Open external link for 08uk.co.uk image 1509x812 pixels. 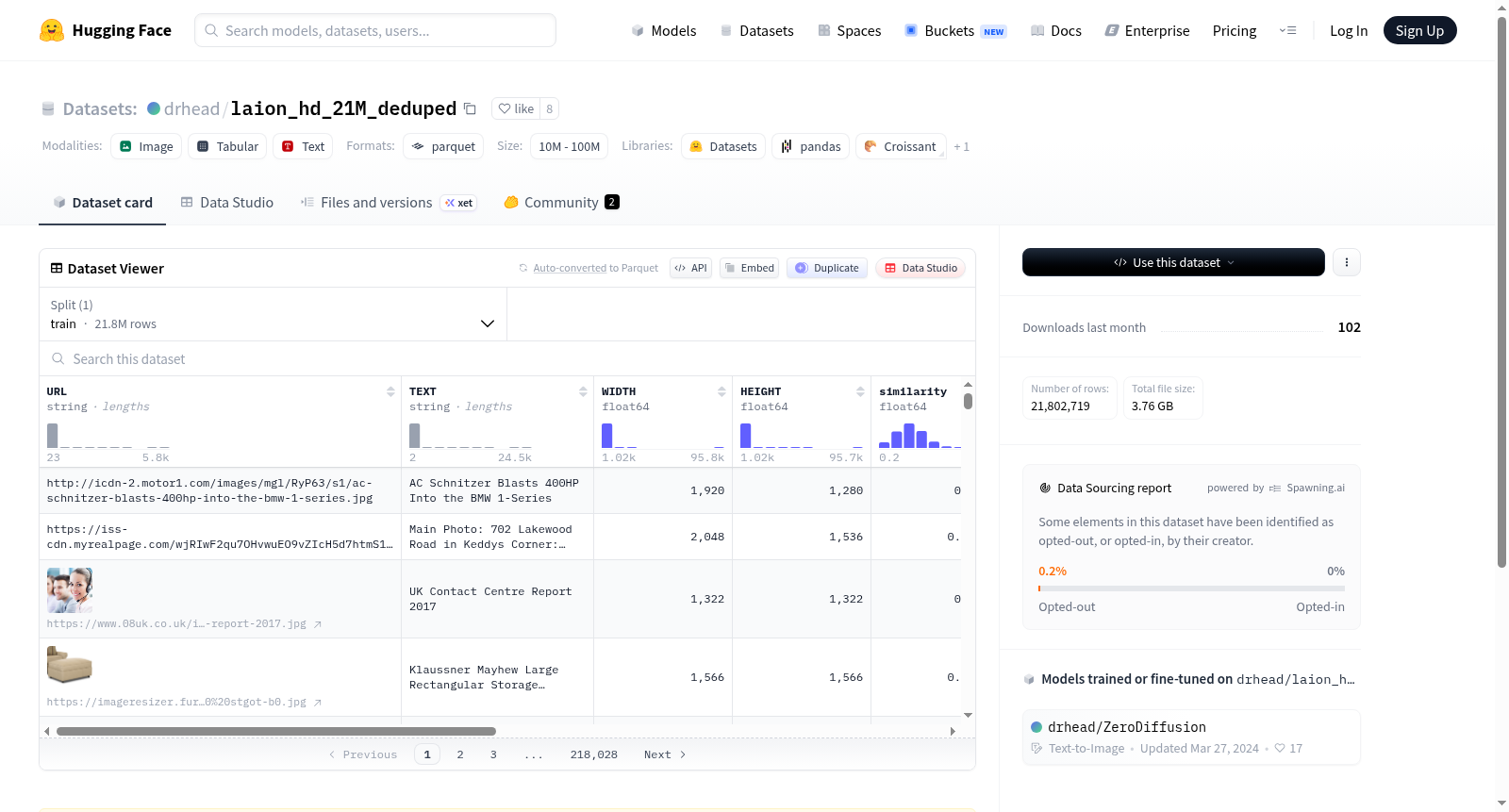(x=318, y=624)
